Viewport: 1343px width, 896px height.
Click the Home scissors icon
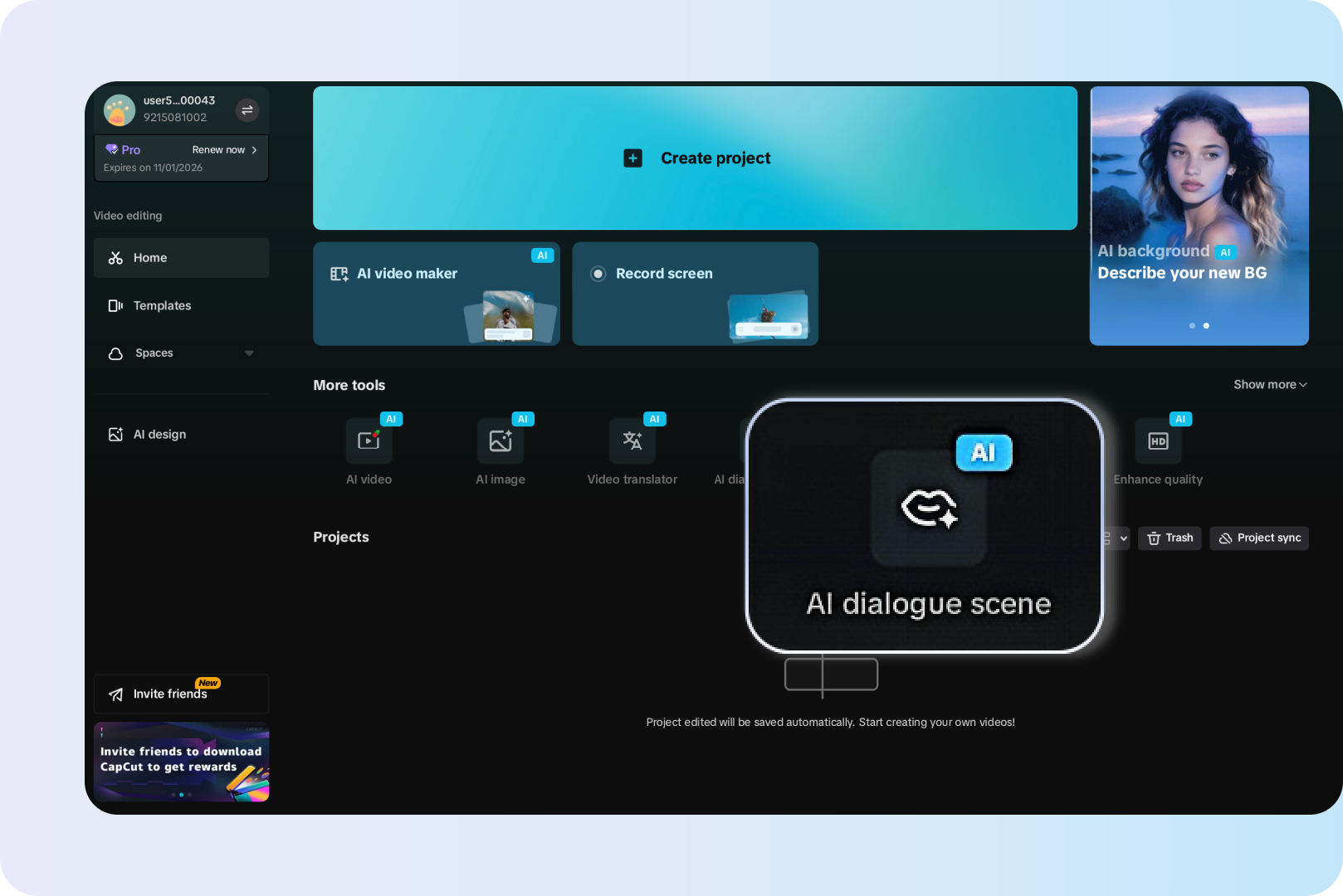tap(115, 257)
